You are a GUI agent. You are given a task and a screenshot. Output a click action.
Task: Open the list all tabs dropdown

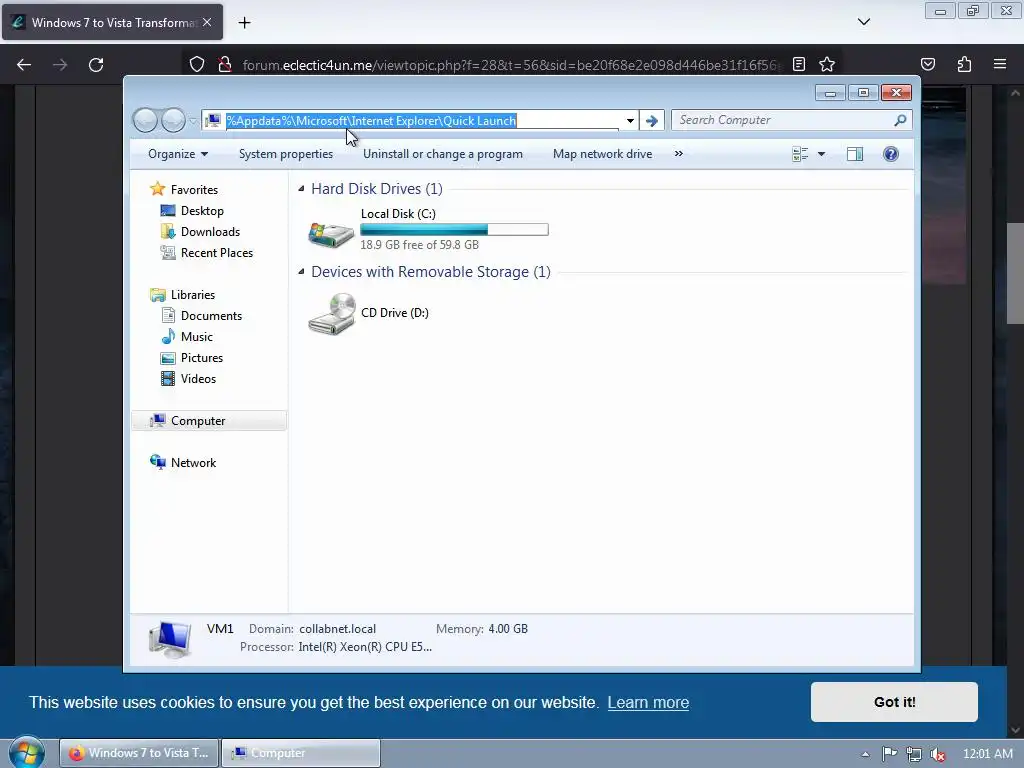click(863, 22)
